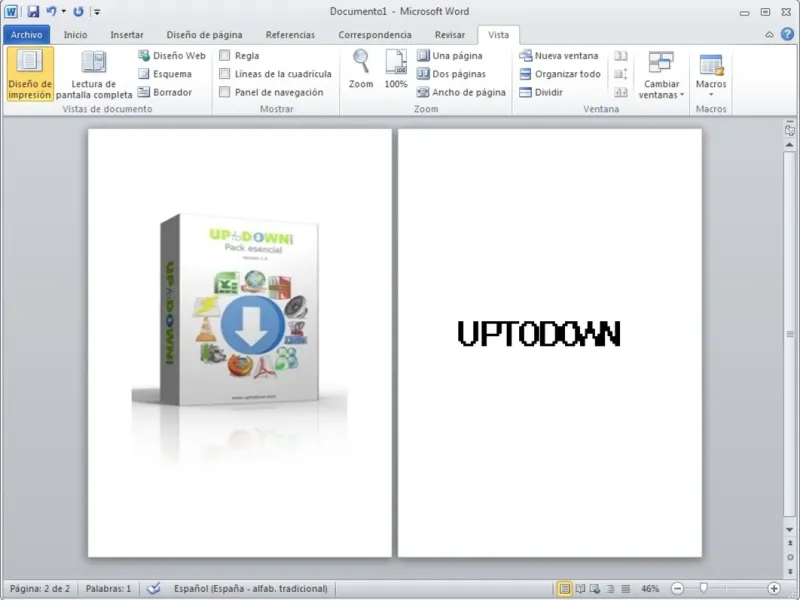Select draft view in the status bar
Image resolution: width=800 pixels, height=600 pixels.
626,589
